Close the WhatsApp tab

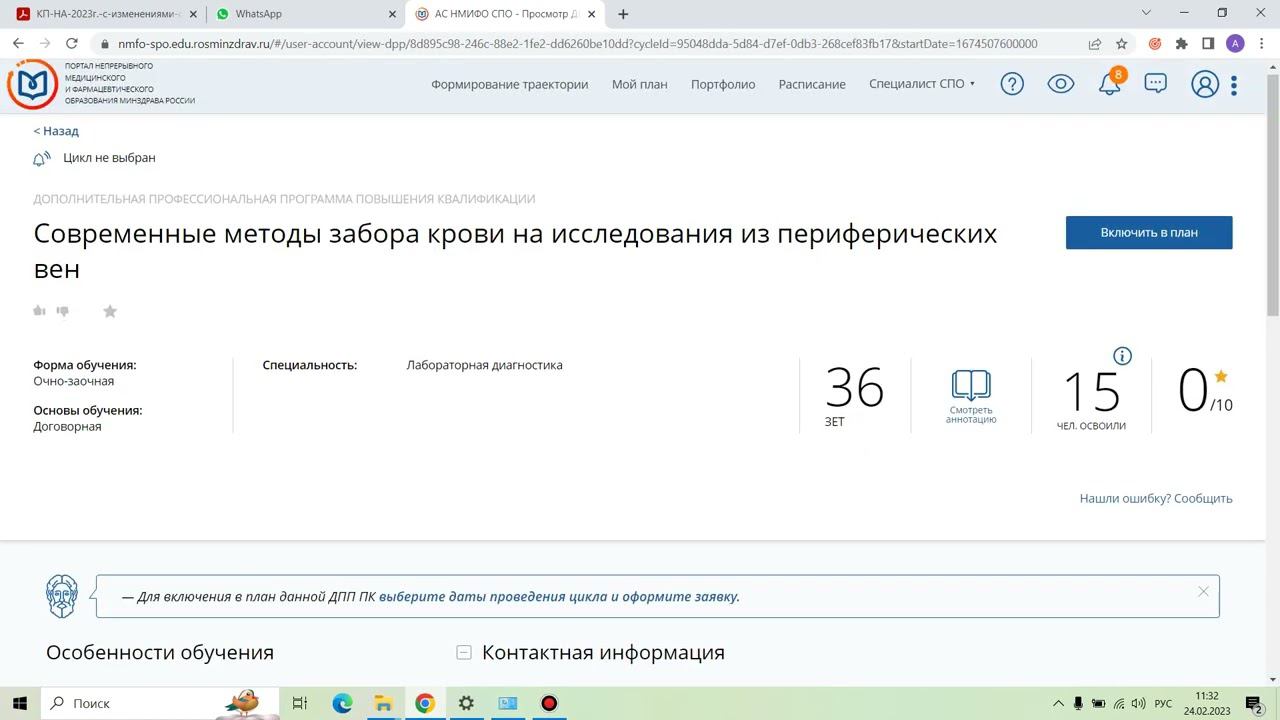[x=392, y=14]
